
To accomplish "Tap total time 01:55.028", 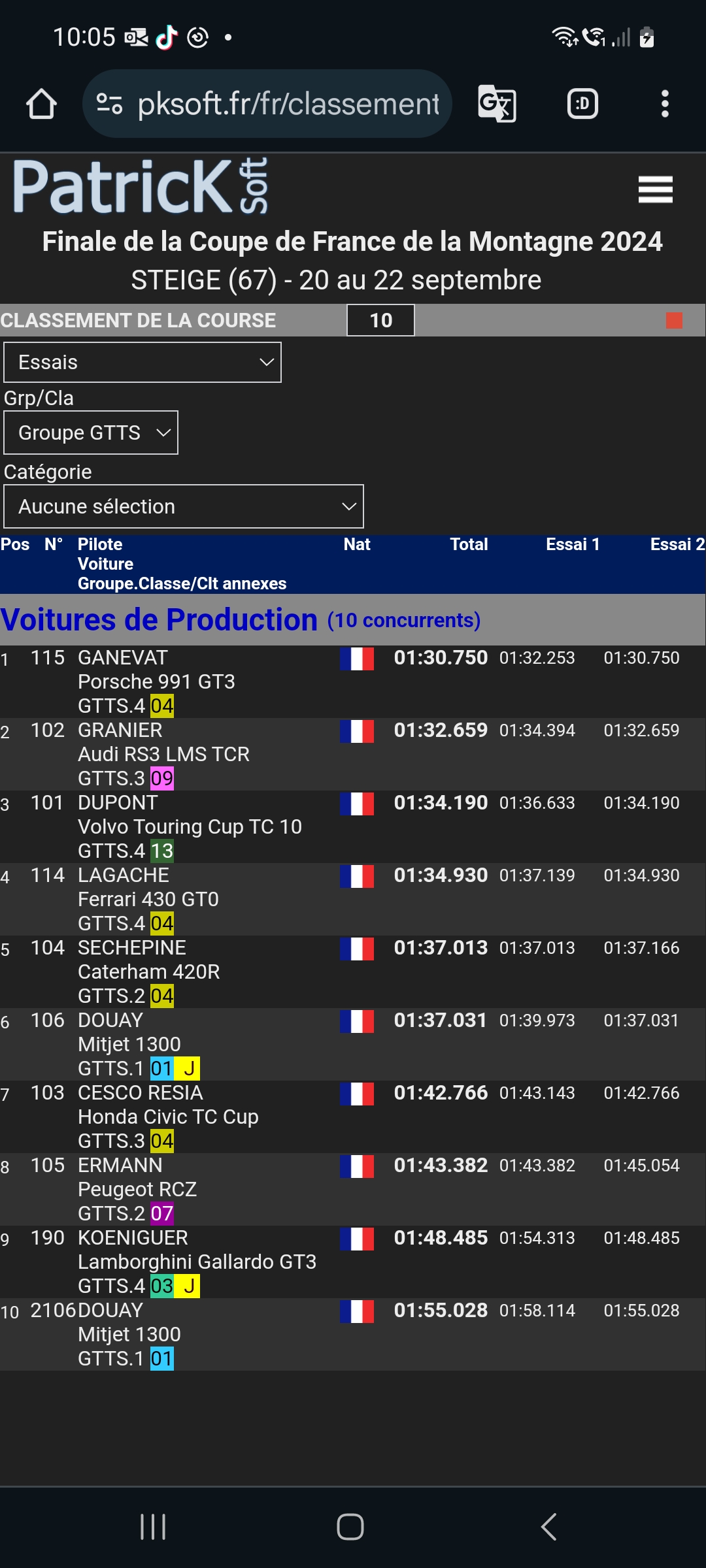I will coord(441,1311).
